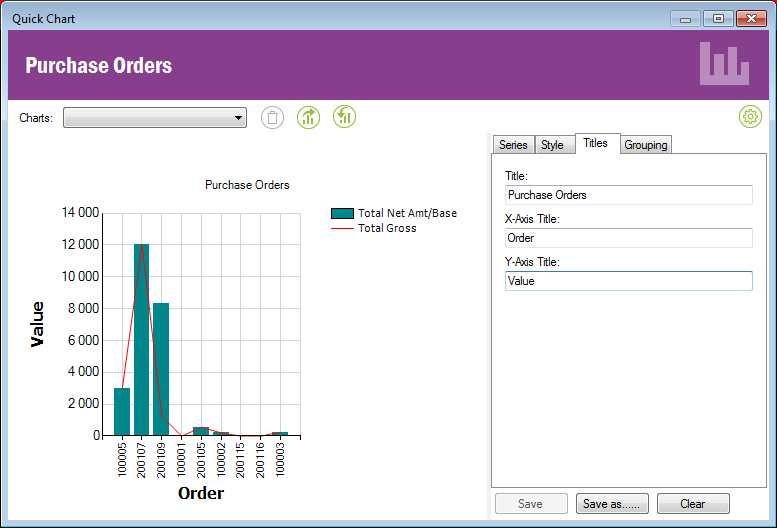777x528 pixels.
Task: Maximize the Quick Chart window
Action: [x=717, y=18]
